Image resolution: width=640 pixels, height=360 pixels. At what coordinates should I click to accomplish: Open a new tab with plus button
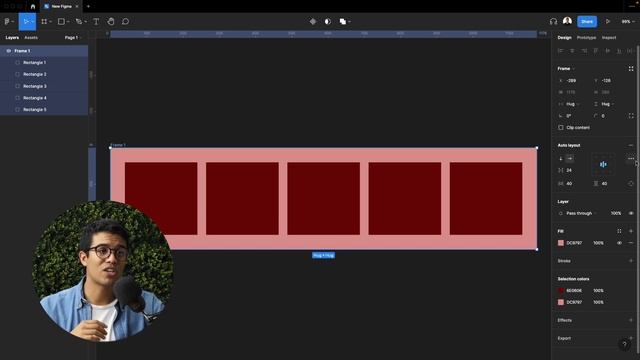coord(88,7)
